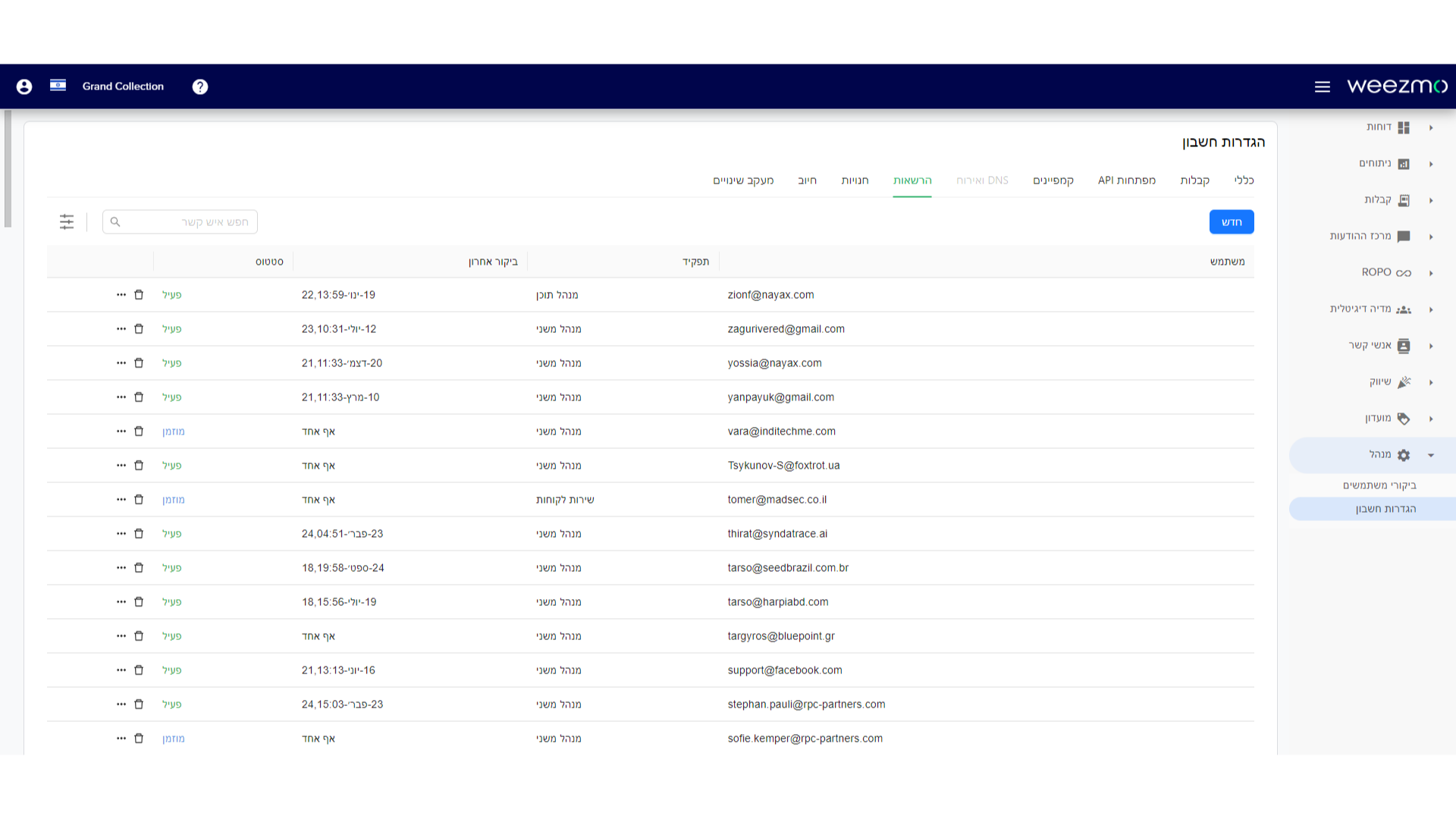Delete the zagurivered@gmail.com user
Viewport: 1456px width, 819px height.
(x=139, y=328)
